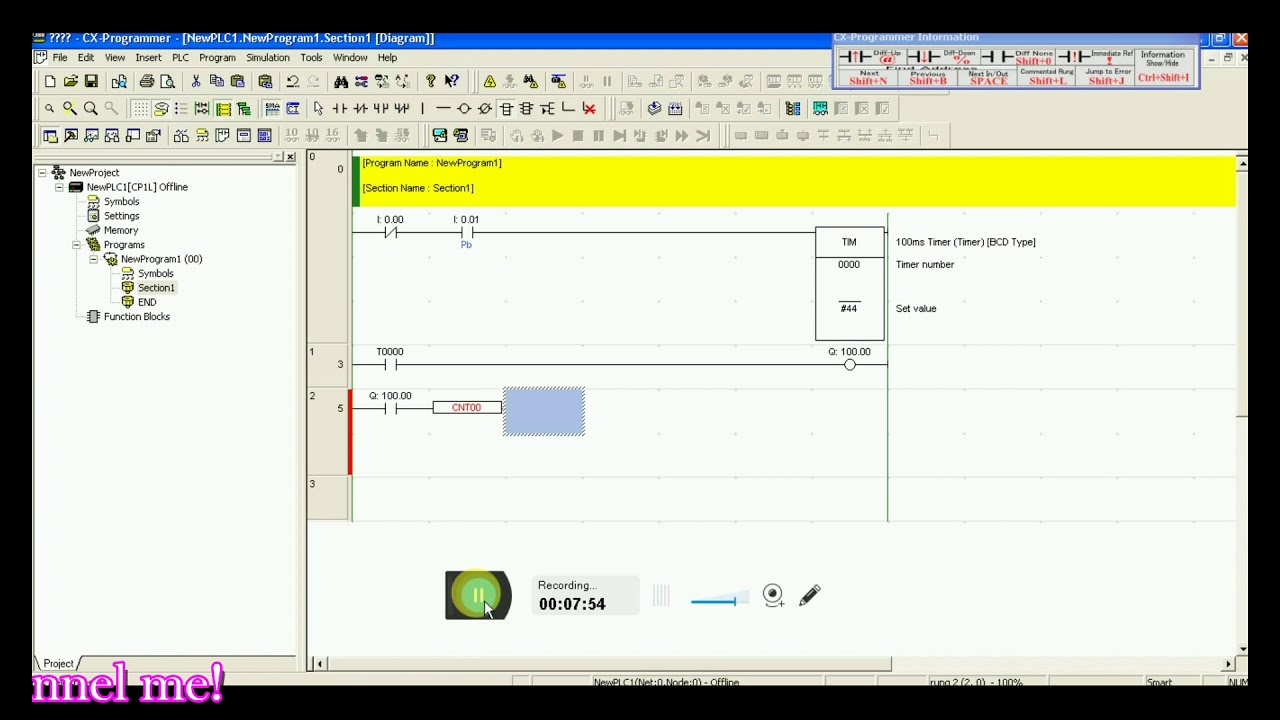Image resolution: width=1280 pixels, height=720 pixels.
Task: Insert a new closed coil from toolbar
Action: [x=485, y=108]
